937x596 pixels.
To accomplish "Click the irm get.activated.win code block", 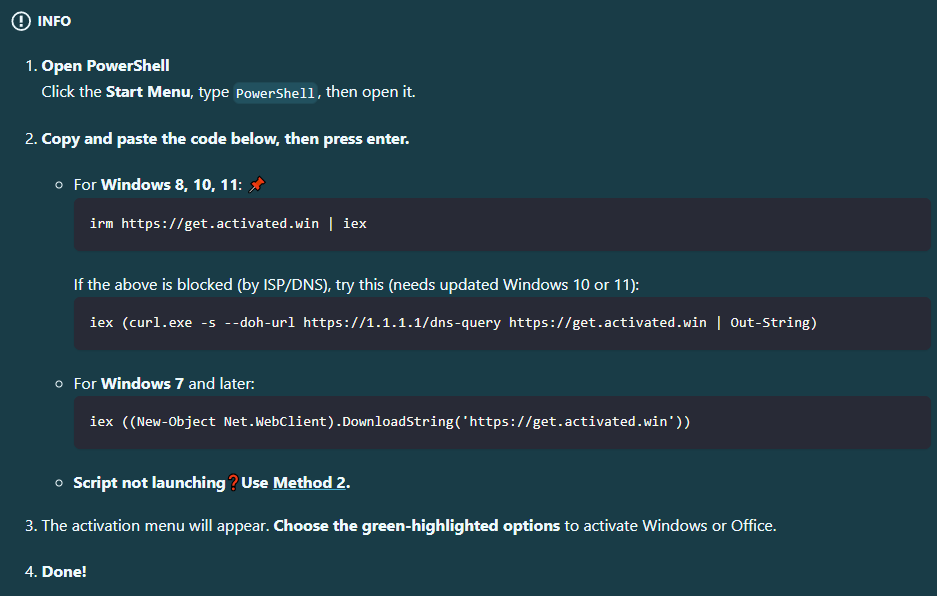I will (228, 224).
